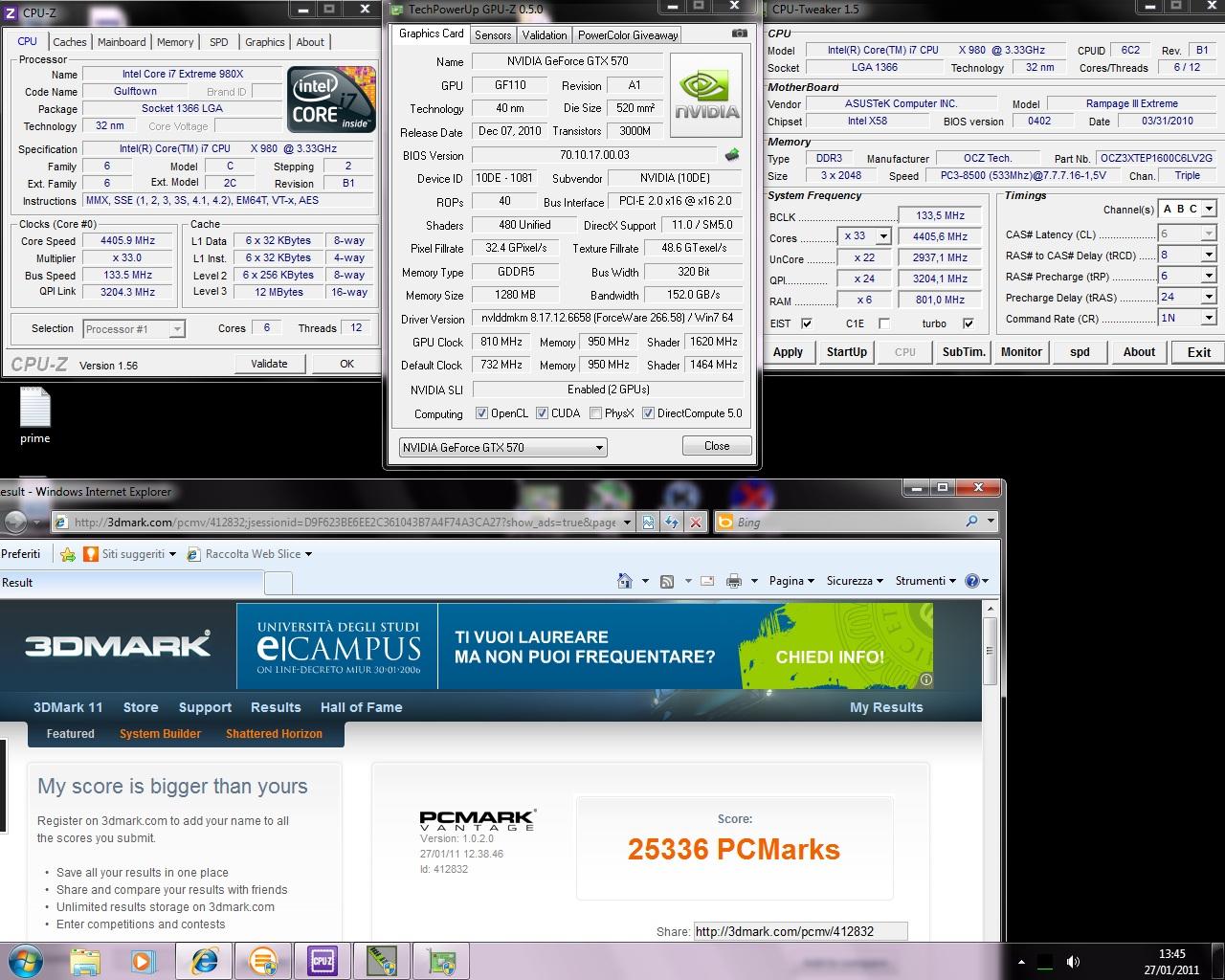Open the Validation tab in GPU-Z
Viewport: 1225px width, 980px height.
point(545,35)
